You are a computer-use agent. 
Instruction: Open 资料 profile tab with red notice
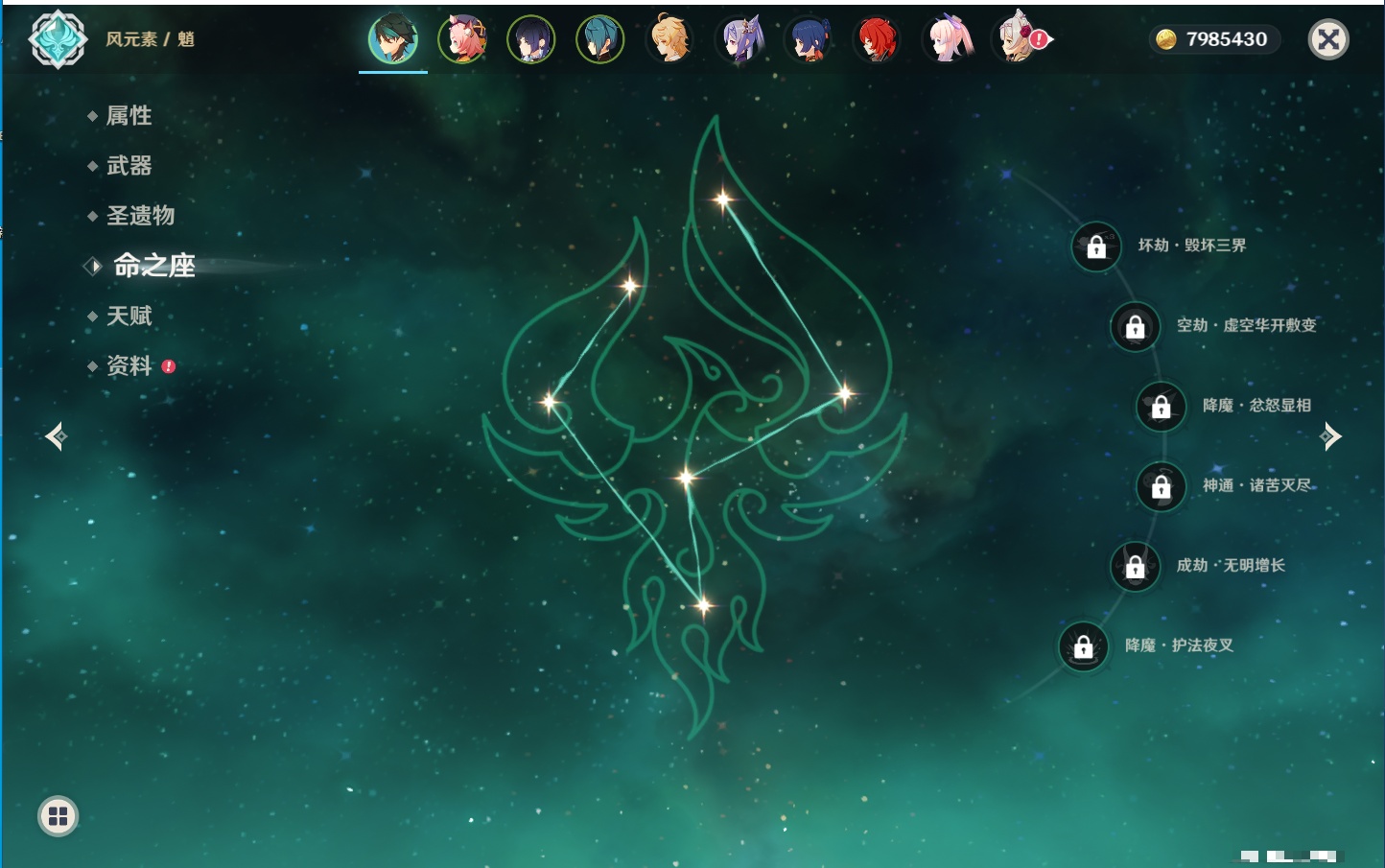click(x=129, y=366)
